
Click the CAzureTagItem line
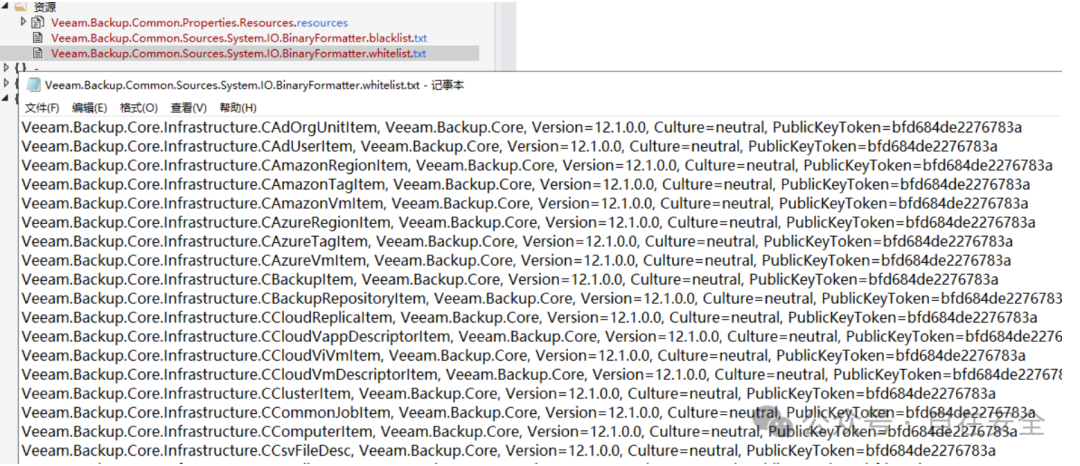[517, 242]
